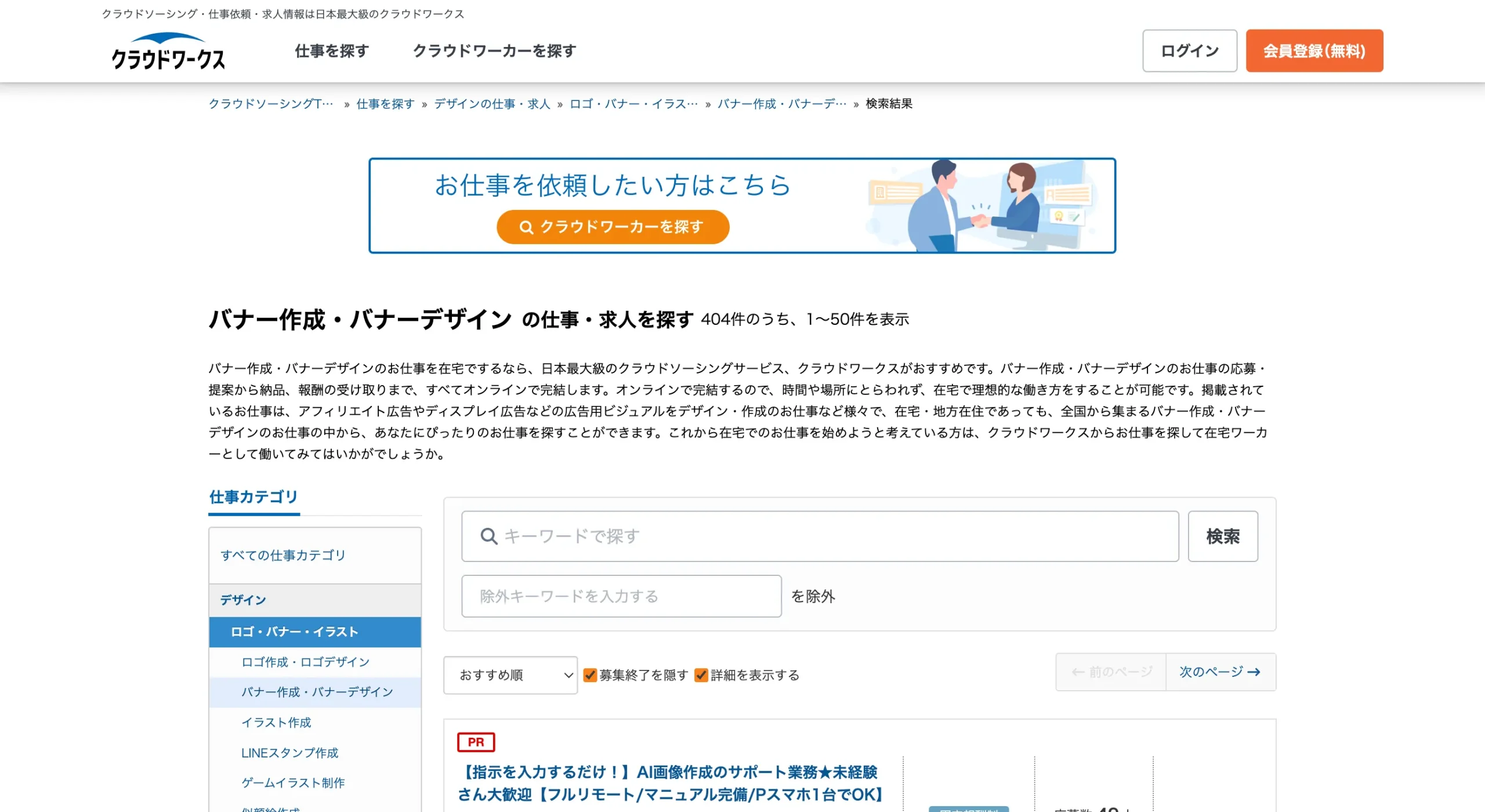This screenshot has width=1485, height=812.
Task: Click the クラウドワークス logo
Action: pos(167,52)
